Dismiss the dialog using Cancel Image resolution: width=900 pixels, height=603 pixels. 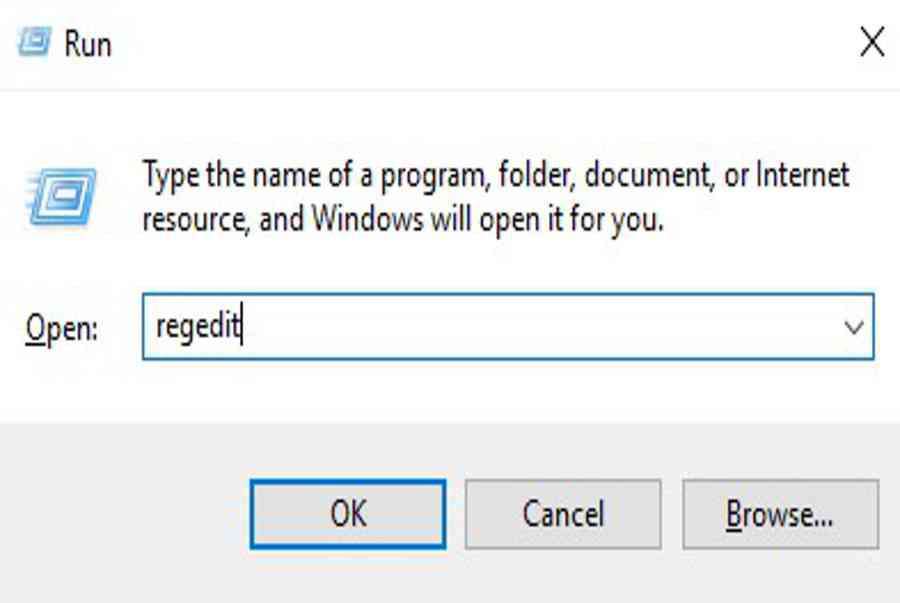563,514
